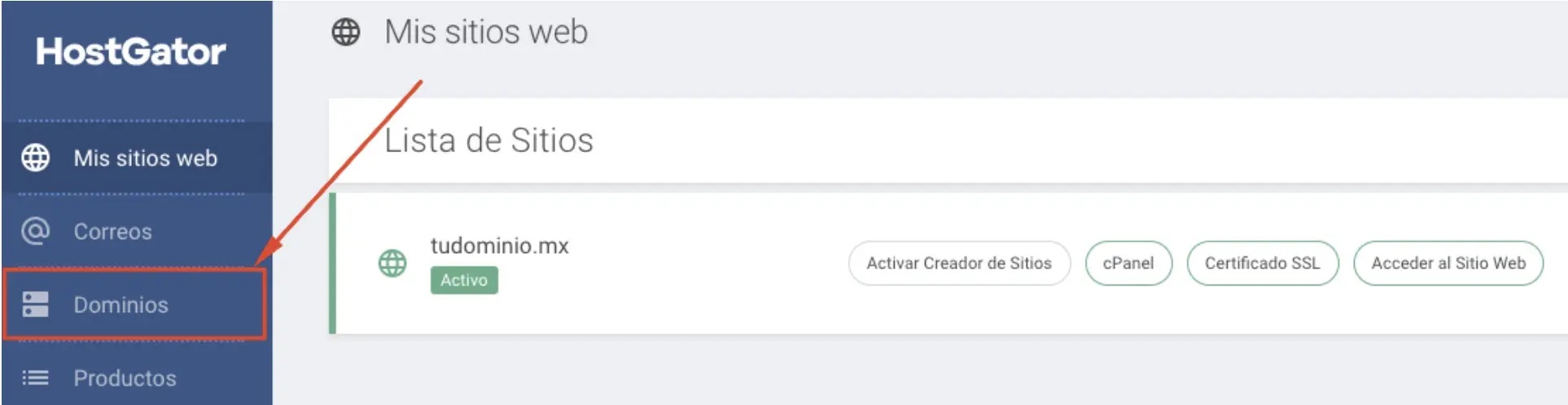The height and width of the screenshot is (405, 1568).
Task: Click the tudominio.mx domain name
Action: click(499, 246)
